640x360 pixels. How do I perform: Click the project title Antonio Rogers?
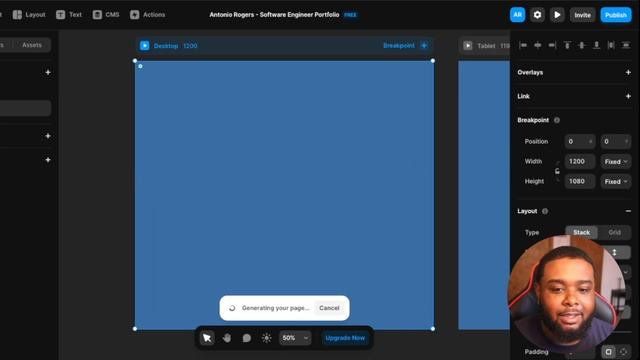[274, 15]
